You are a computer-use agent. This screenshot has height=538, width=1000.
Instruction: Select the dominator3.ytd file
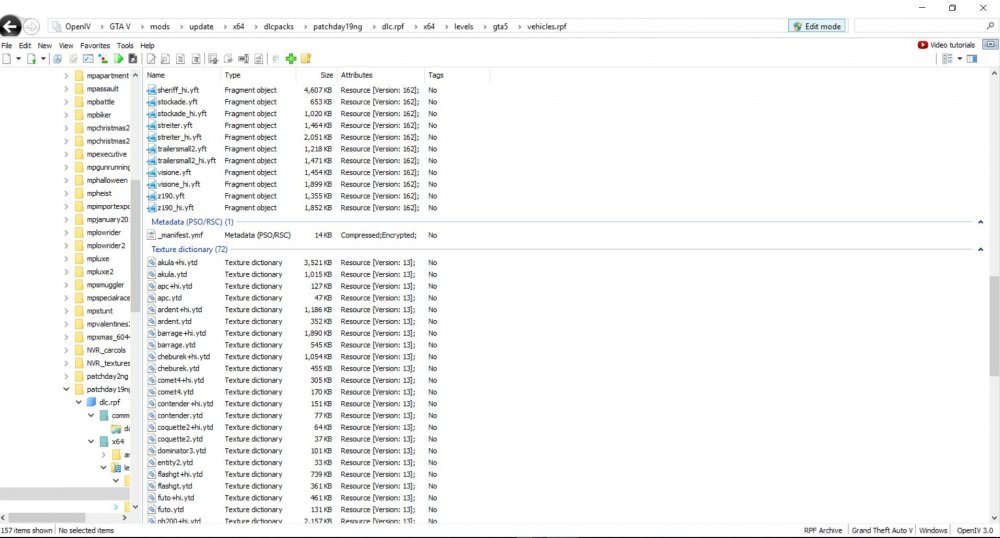coord(182,451)
